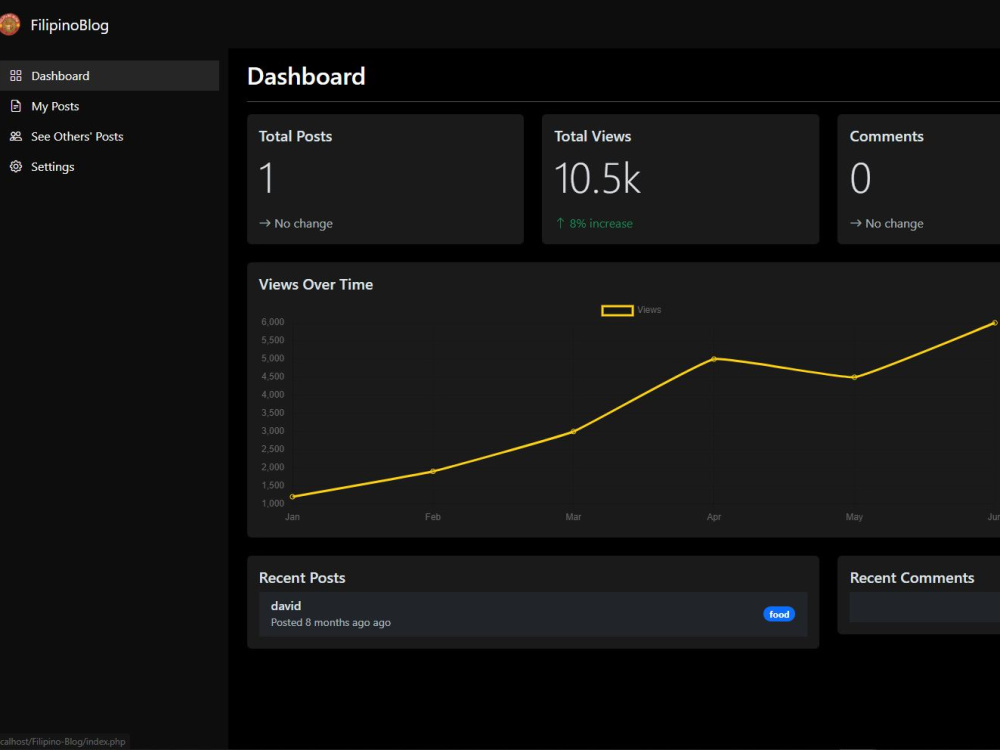Click No change under Total Posts
Viewport: 1000px width, 750px height.
click(304, 223)
